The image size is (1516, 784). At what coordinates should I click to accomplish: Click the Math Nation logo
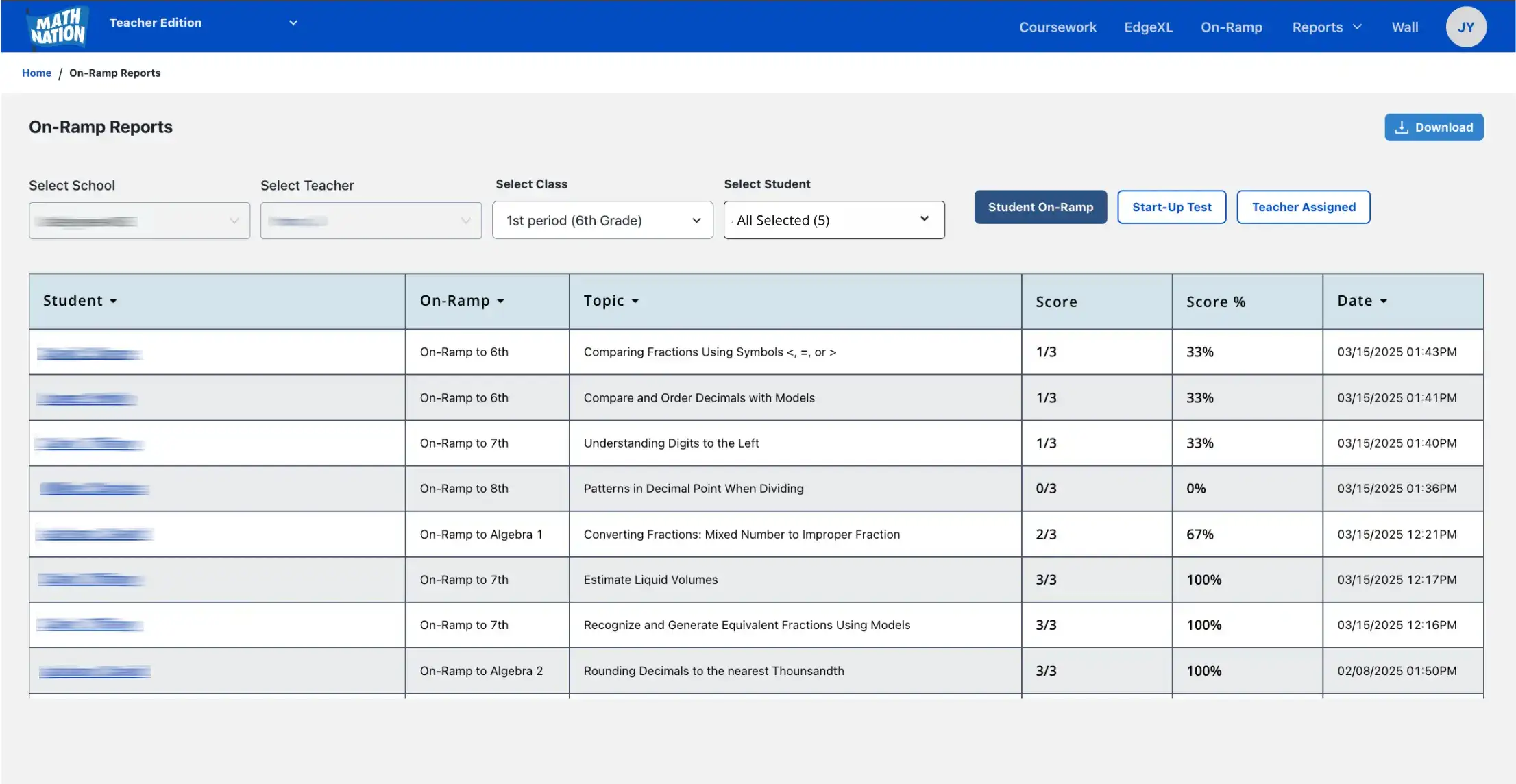(x=58, y=27)
